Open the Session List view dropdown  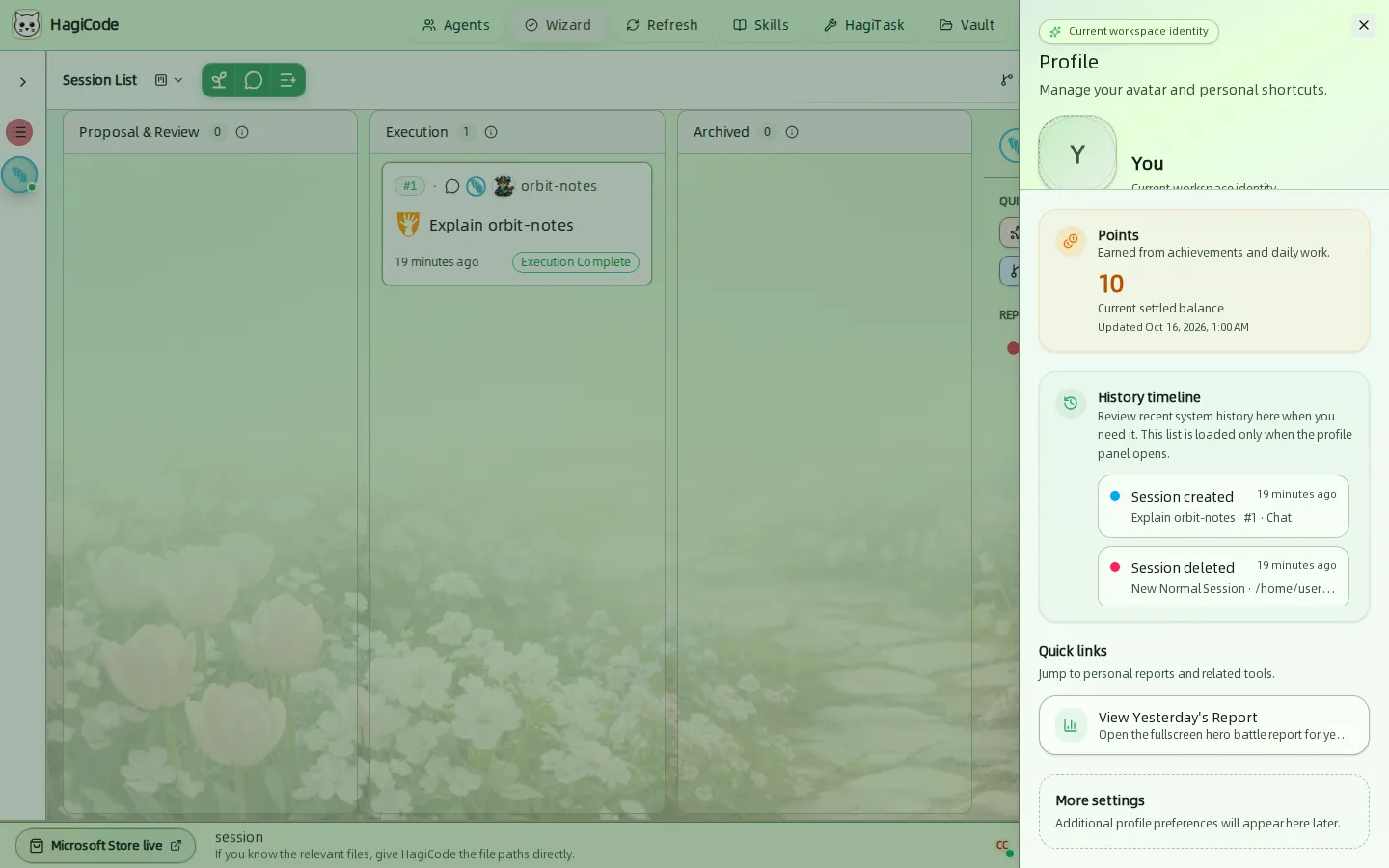coord(169,80)
